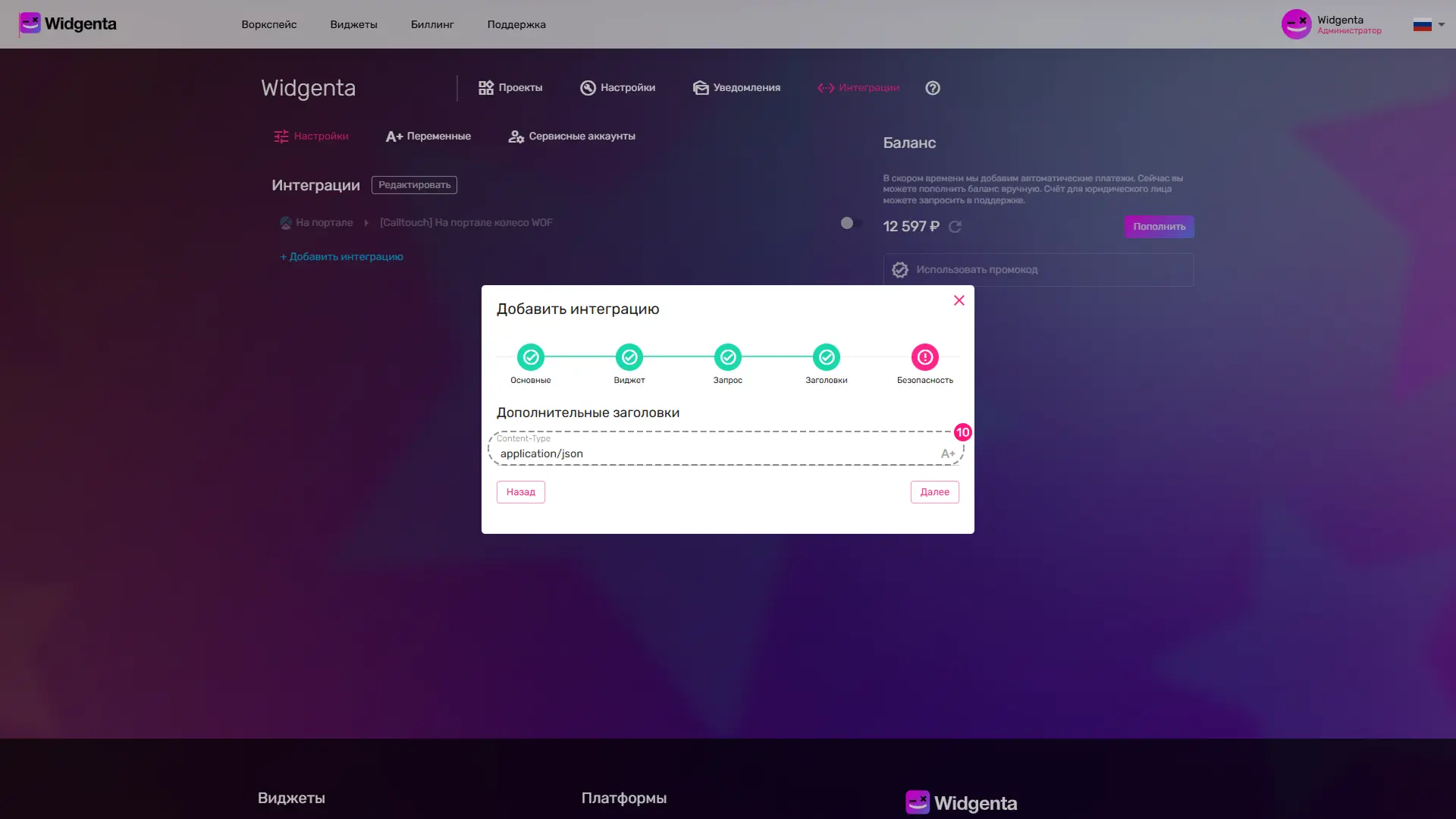
Task: Click the balance refresh icon
Action: [x=955, y=226]
